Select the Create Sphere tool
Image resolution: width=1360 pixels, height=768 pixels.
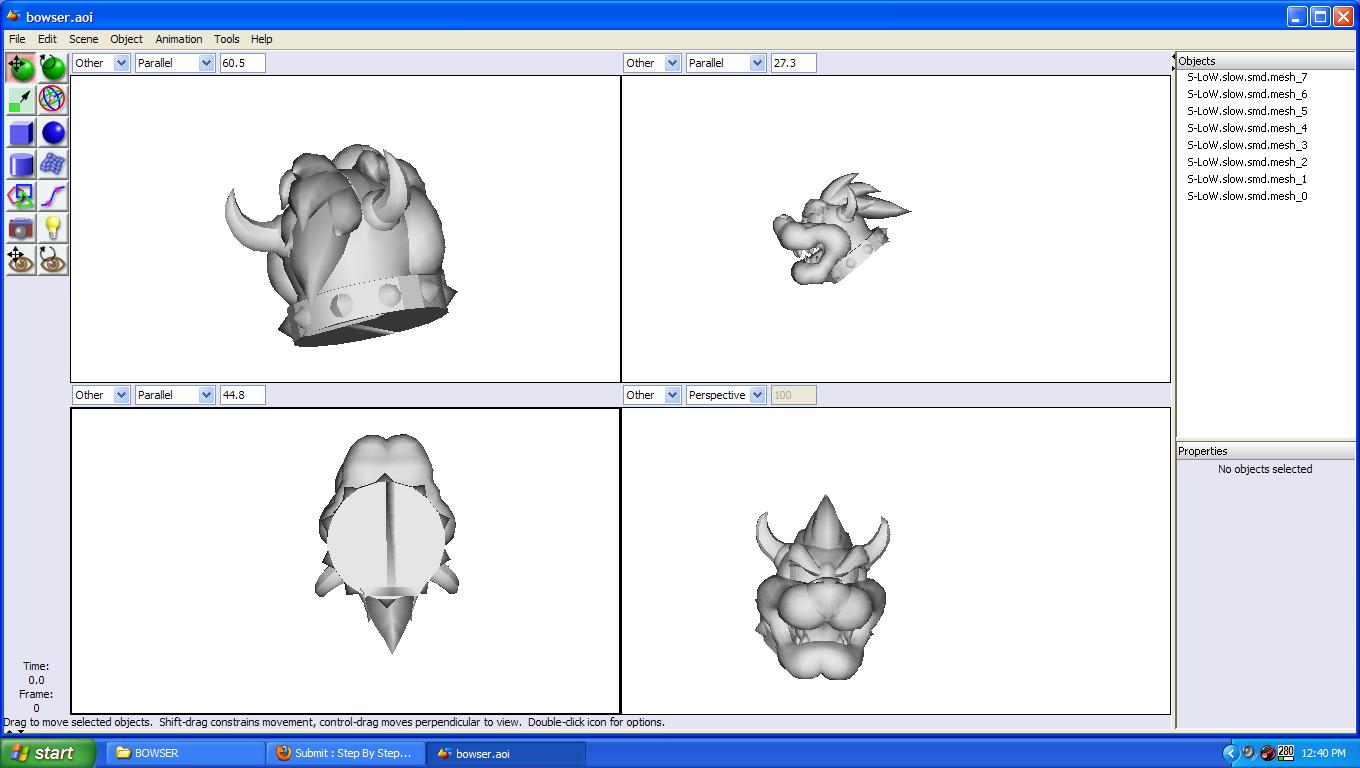coord(53,132)
